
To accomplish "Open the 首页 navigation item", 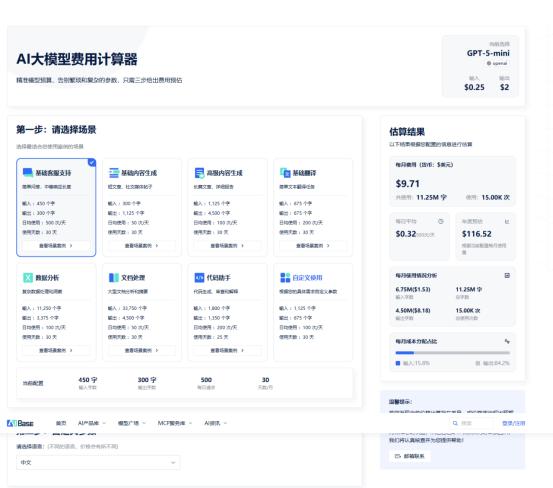I will tap(61, 423).
